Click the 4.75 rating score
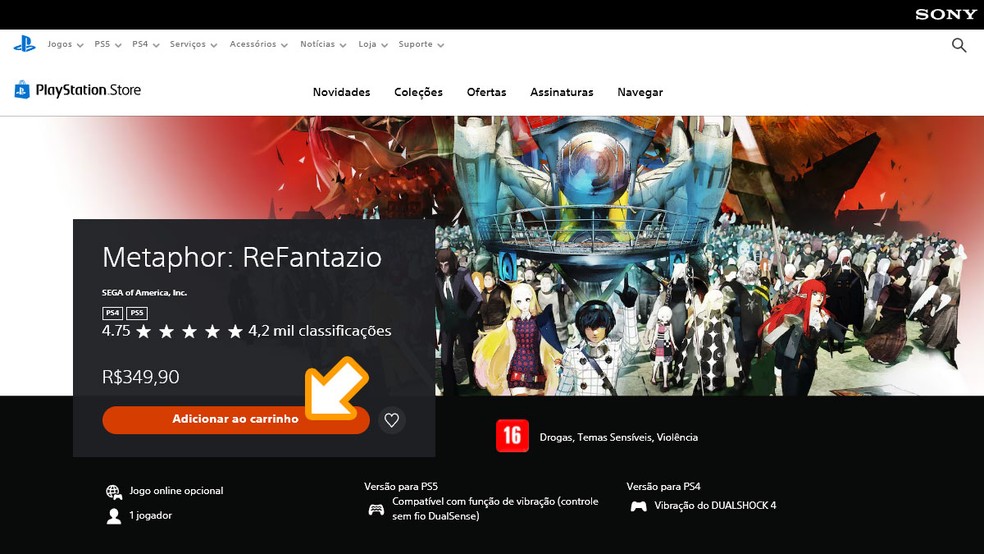 click(116, 331)
